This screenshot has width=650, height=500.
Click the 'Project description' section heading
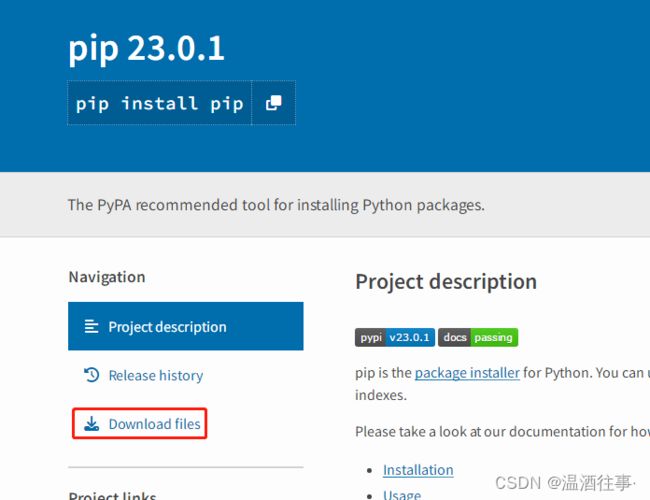446,282
